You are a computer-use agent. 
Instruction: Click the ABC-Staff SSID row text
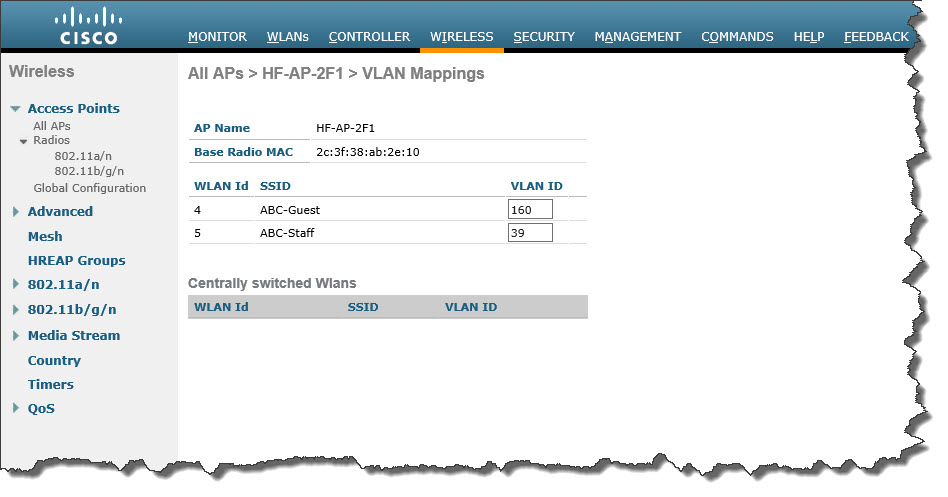point(287,233)
